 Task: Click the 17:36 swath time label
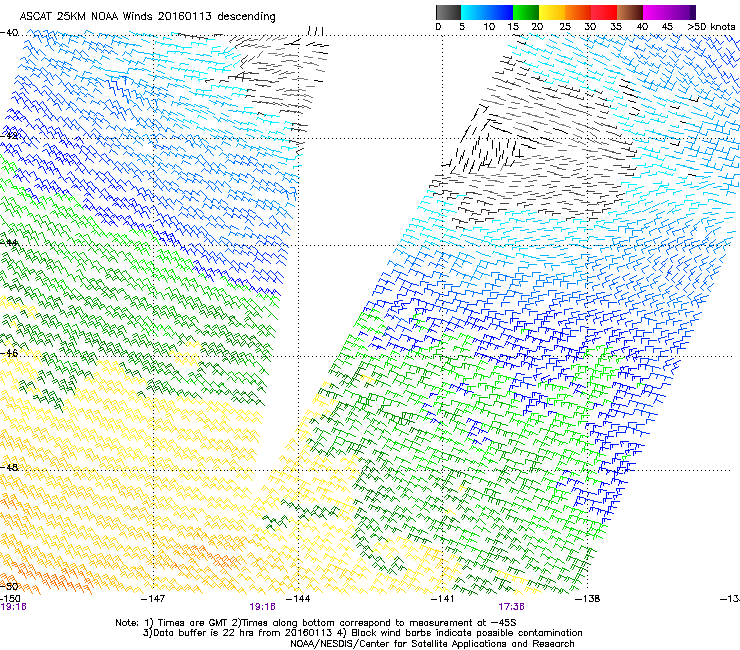point(512,607)
